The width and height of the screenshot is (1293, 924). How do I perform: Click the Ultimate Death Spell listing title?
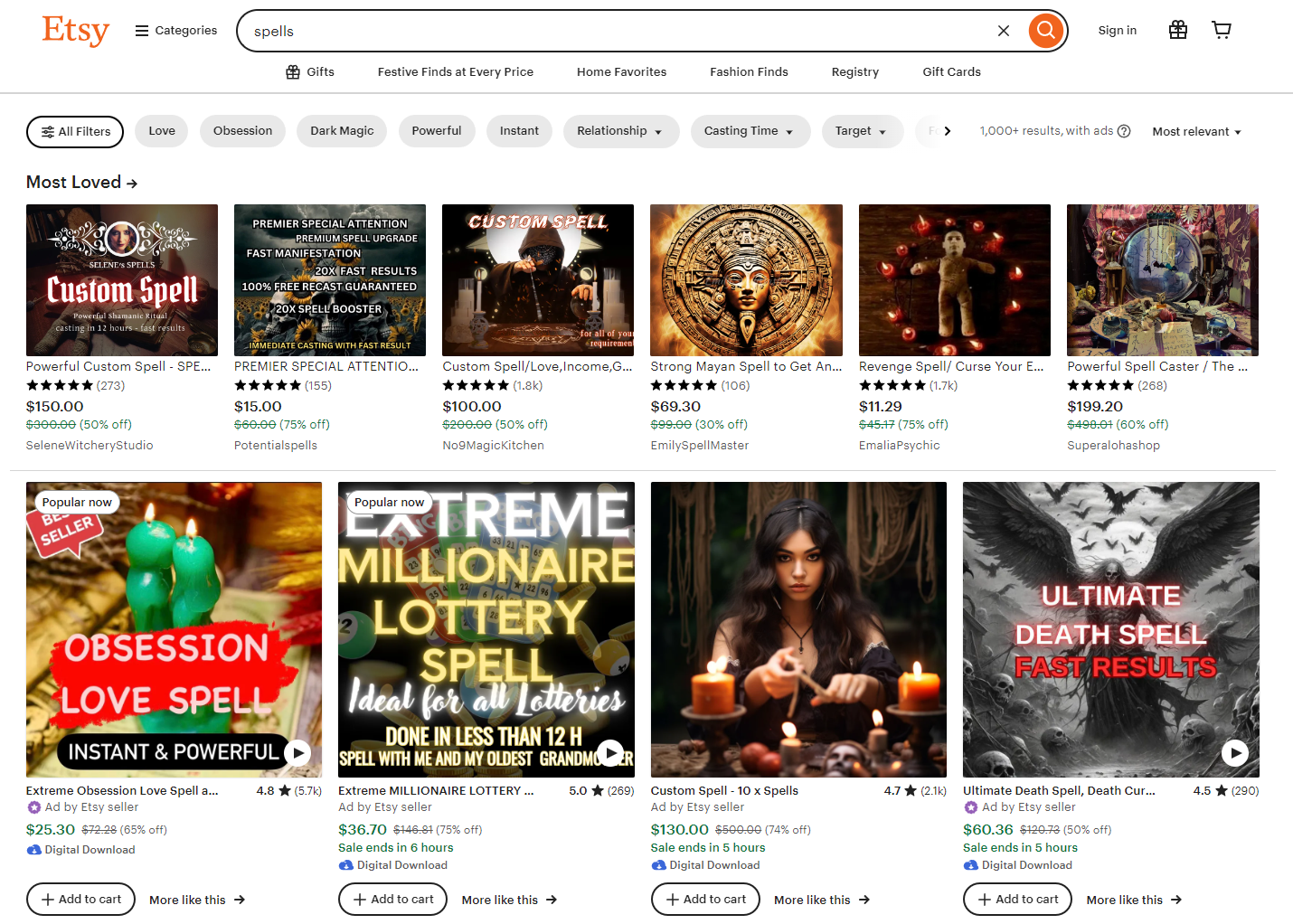[1059, 790]
